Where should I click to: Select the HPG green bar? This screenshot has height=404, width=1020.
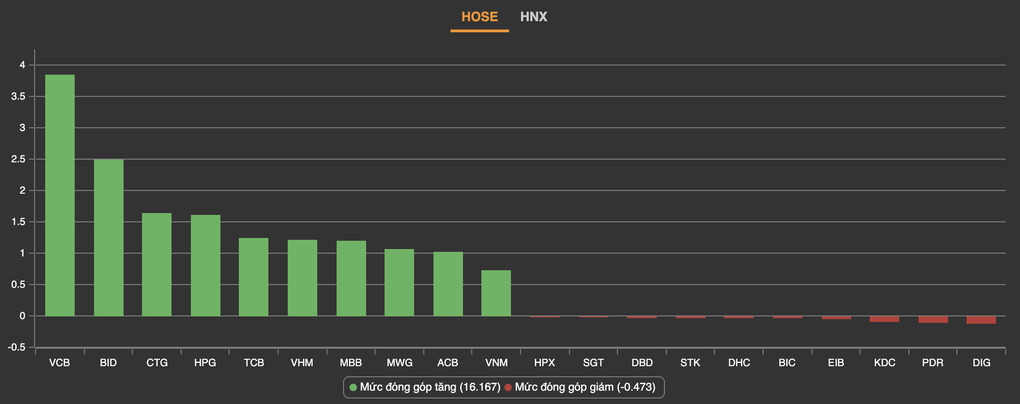(205, 265)
